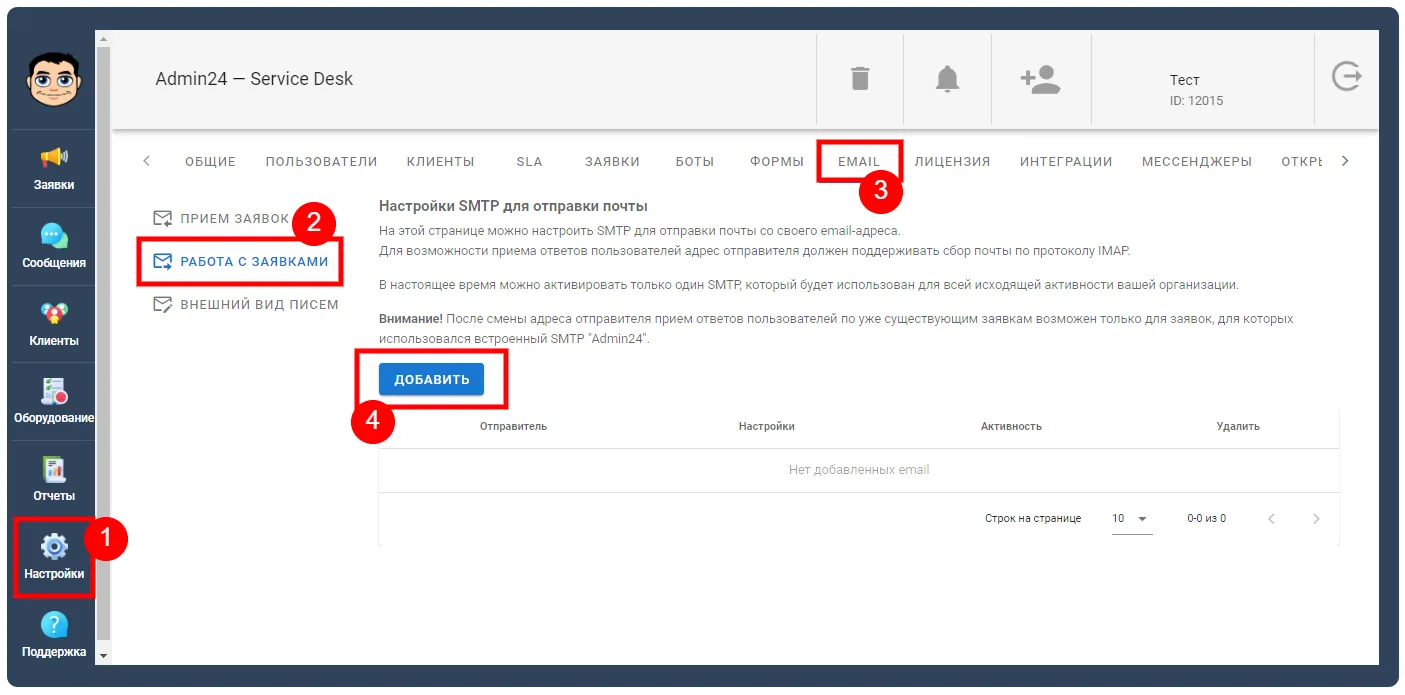Screen dimensions: 1405x695
Task: Click the Активность column header
Action: [x=1011, y=426]
